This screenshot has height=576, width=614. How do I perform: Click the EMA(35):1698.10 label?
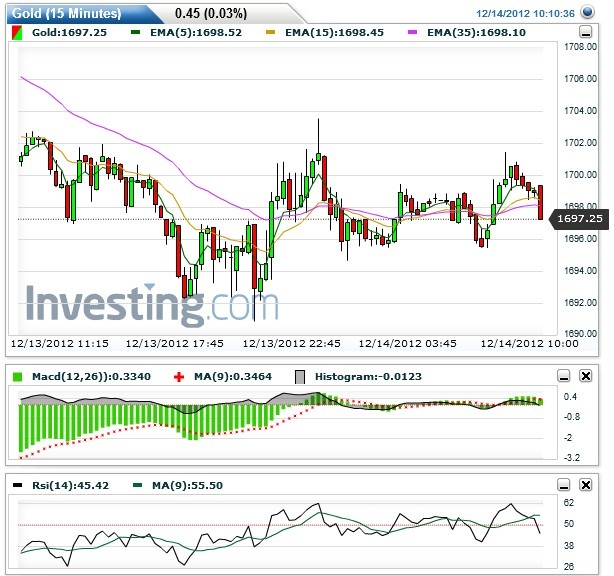click(x=477, y=33)
